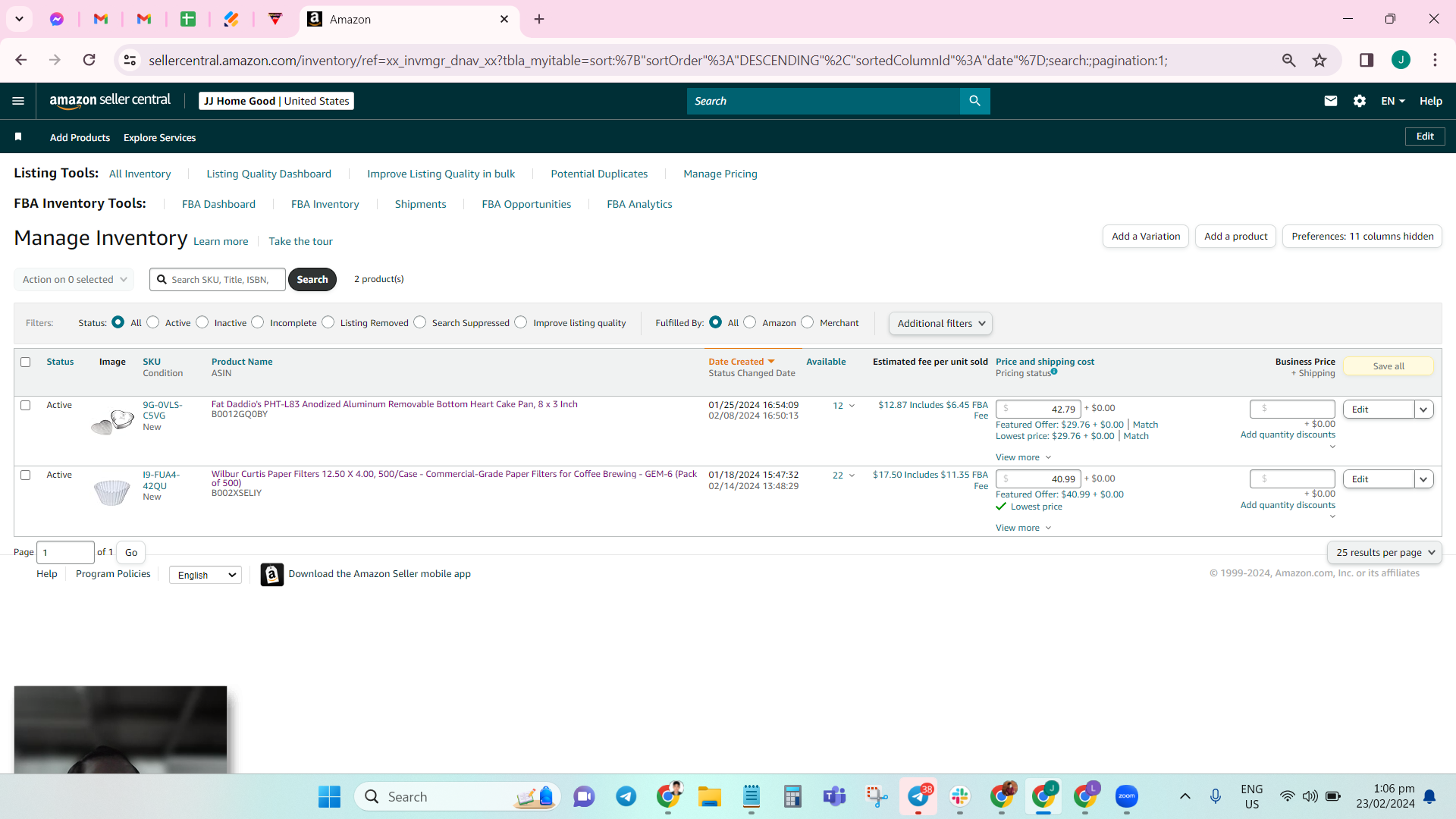Click the Save all button
The width and height of the screenshot is (1456, 819).
click(x=1389, y=366)
